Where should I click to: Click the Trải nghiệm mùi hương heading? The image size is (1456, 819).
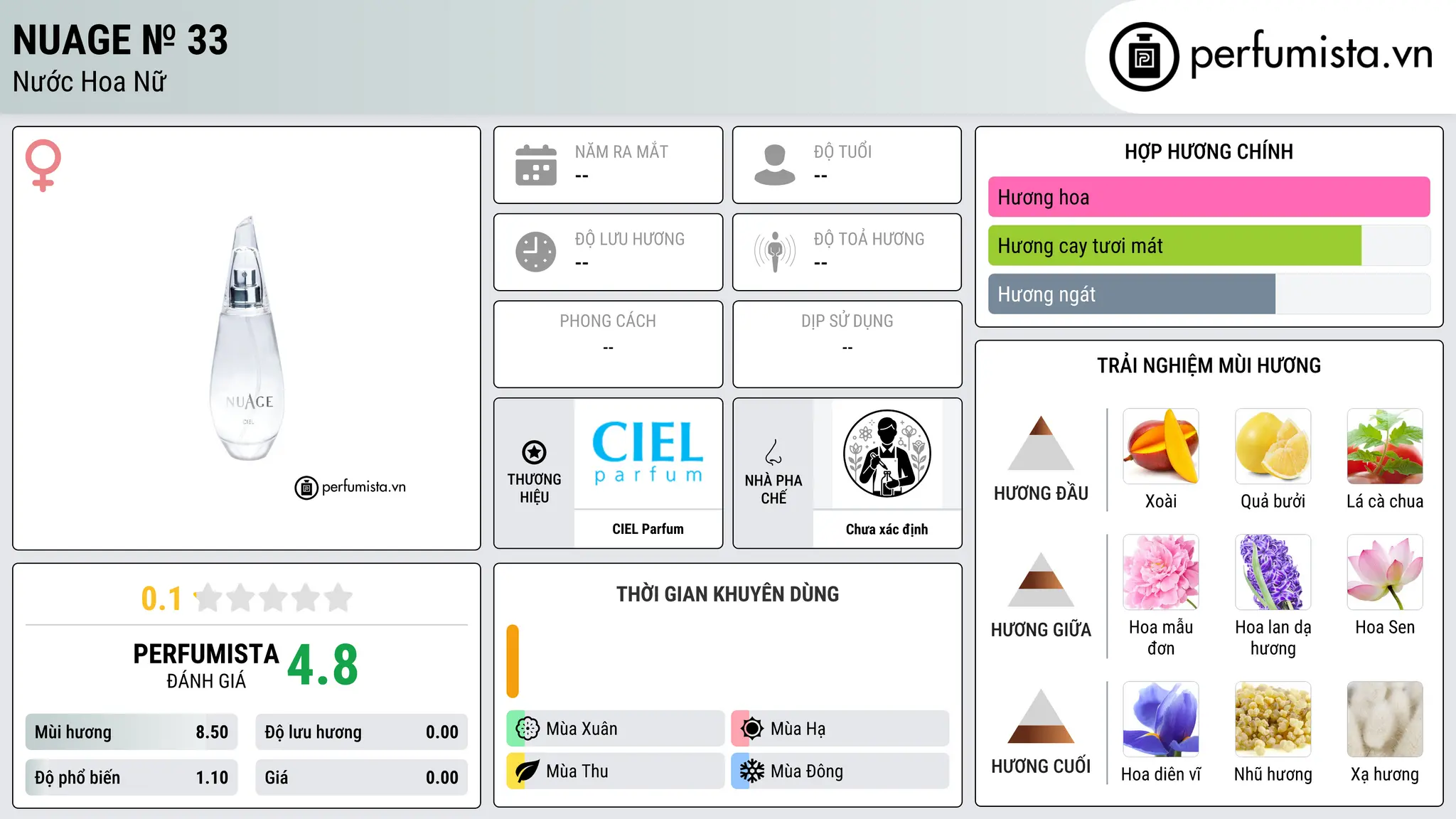(x=1209, y=365)
